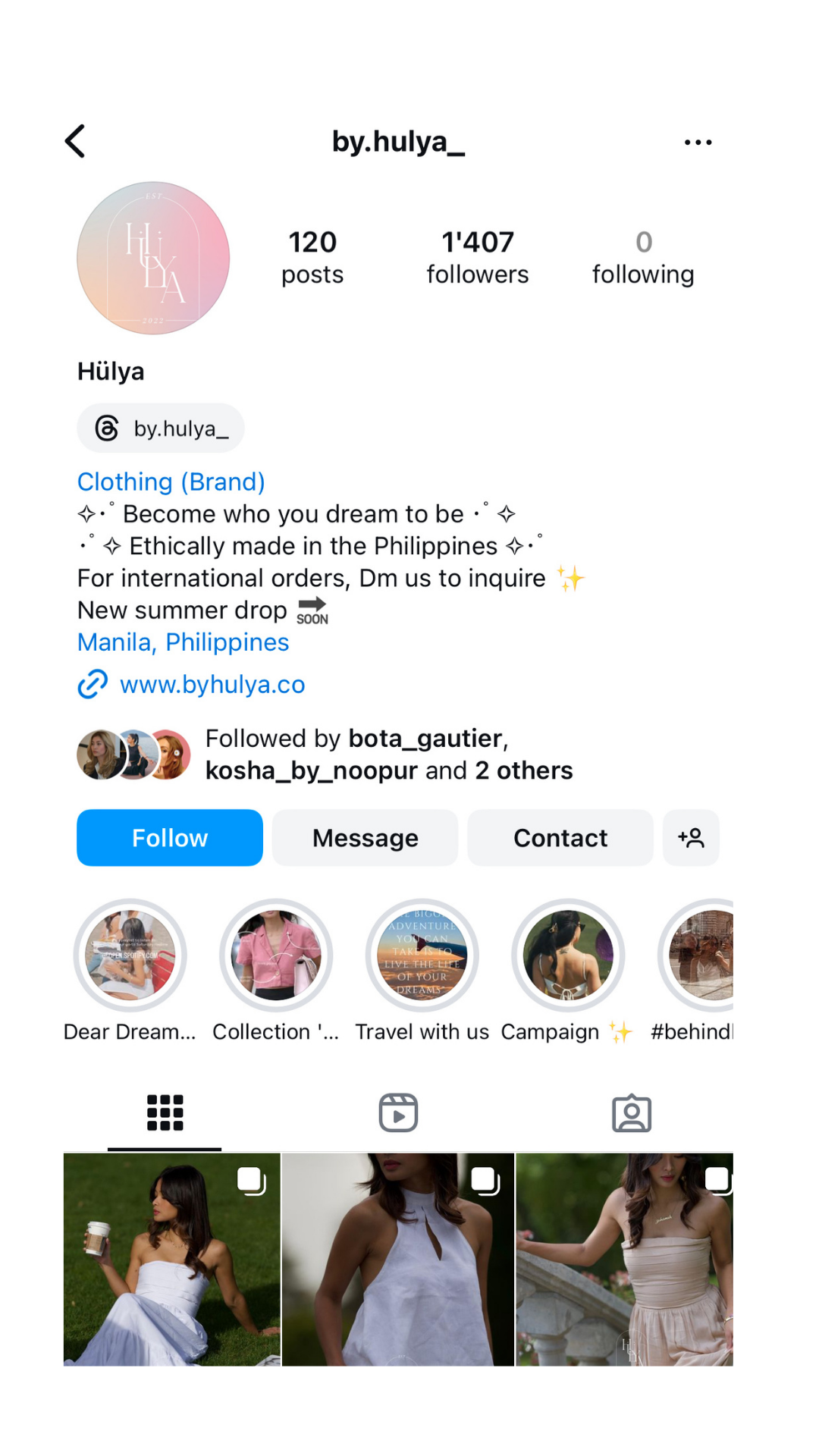Switch to the posts grid tab

coord(165,1113)
